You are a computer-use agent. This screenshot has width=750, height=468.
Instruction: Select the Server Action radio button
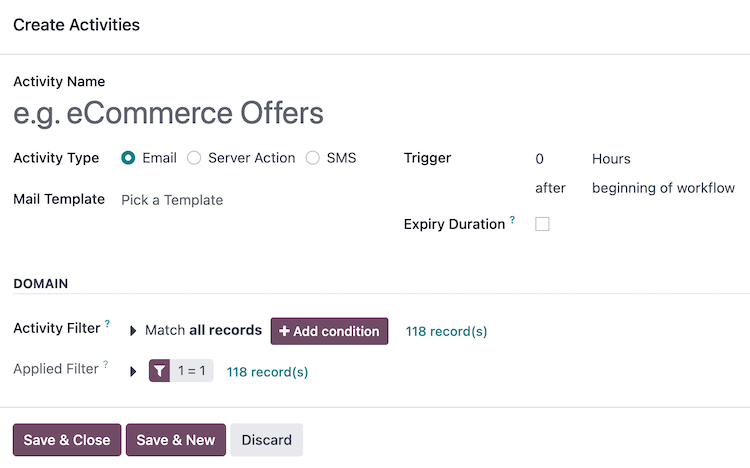194,158
